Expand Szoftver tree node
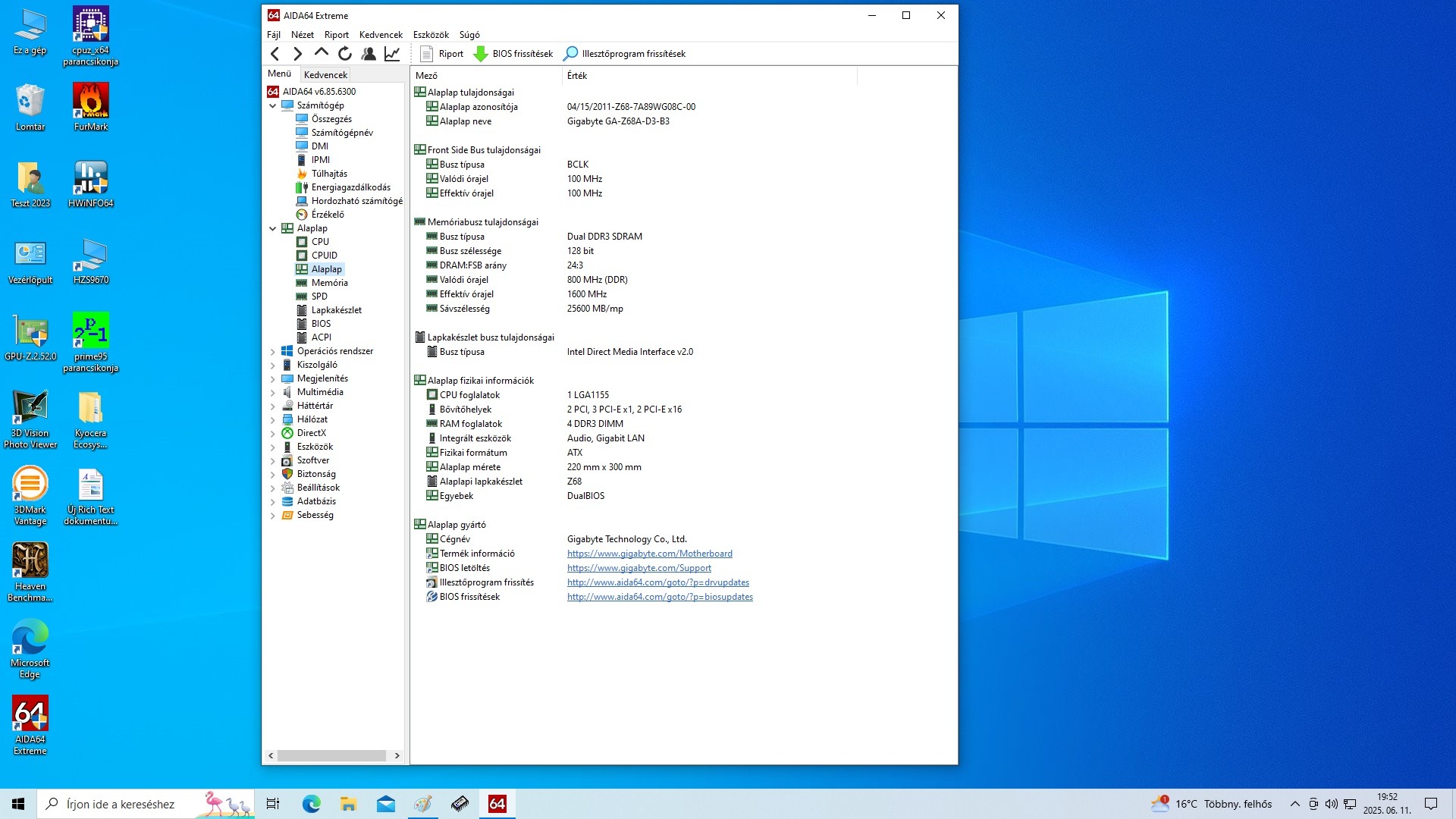1456x819 pixels. click(273, 460)
